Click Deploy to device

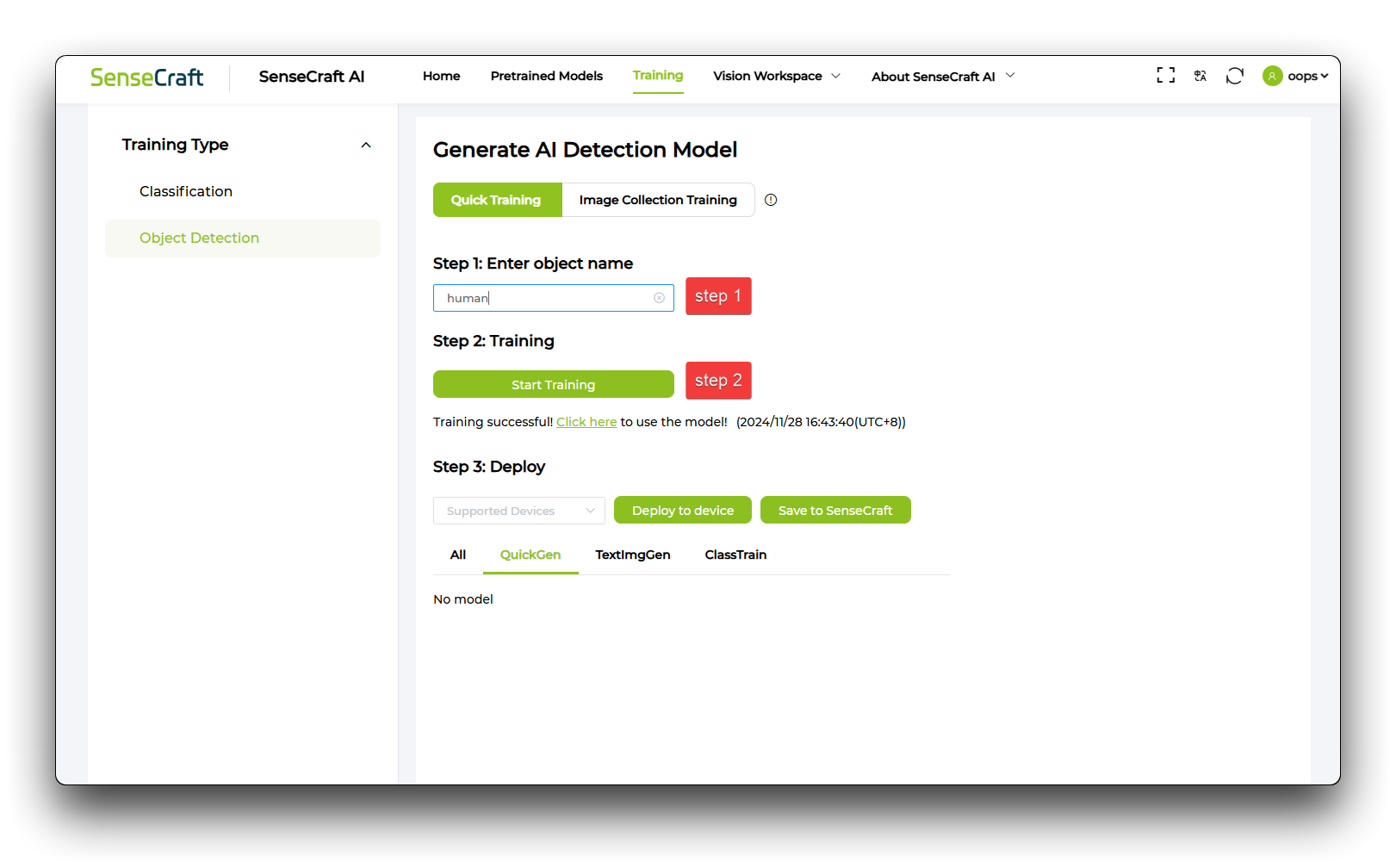click(682, 510)
